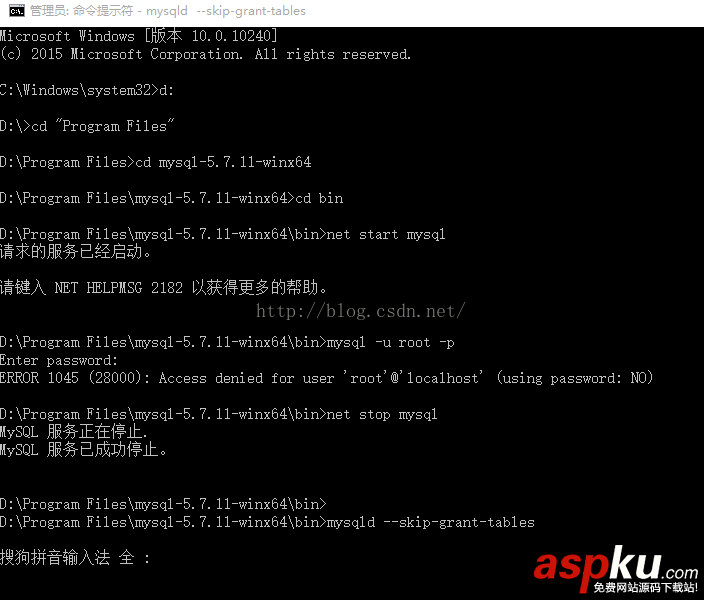
Task: Click the aspku.com logo watermark
Action: [616, 569]
